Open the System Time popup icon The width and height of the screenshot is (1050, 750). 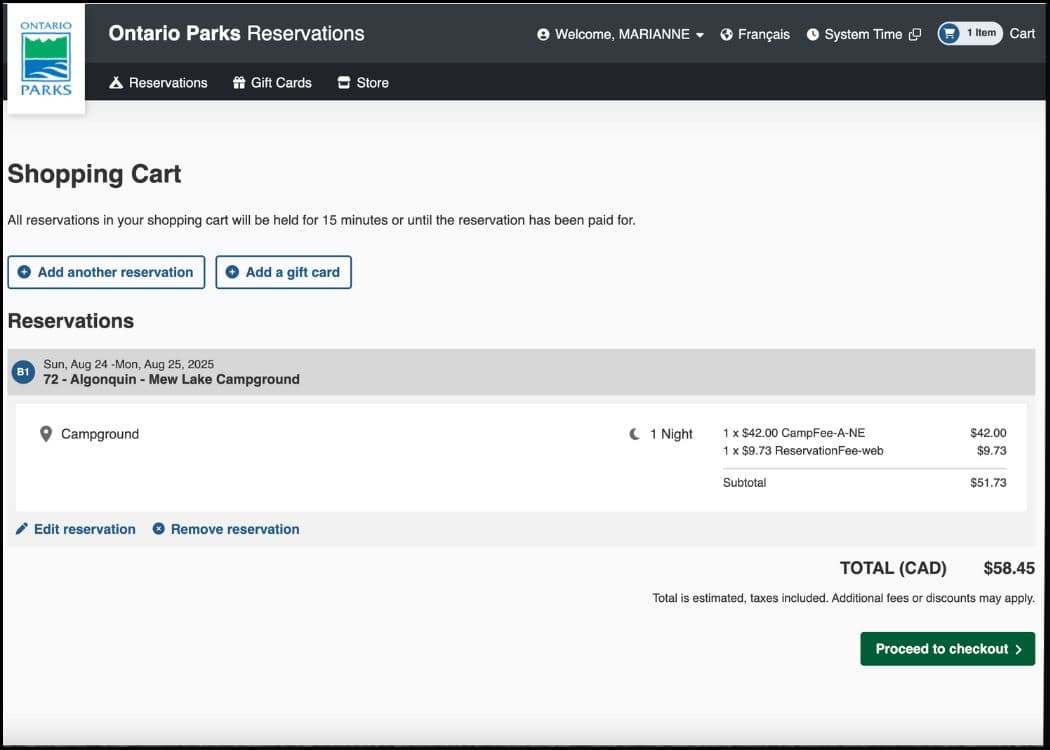click(915, 34)
